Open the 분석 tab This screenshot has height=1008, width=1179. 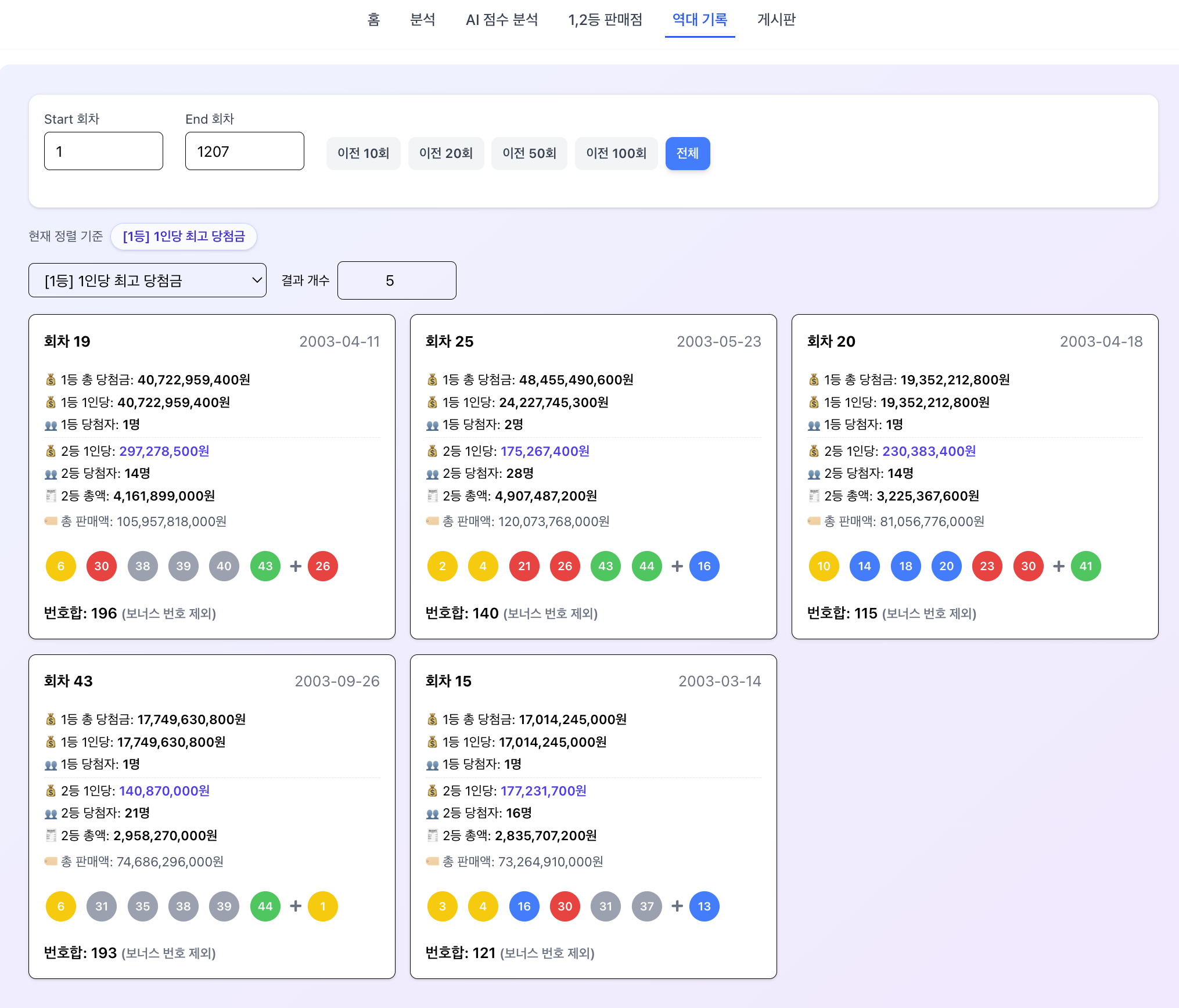(x=423, y=20)
